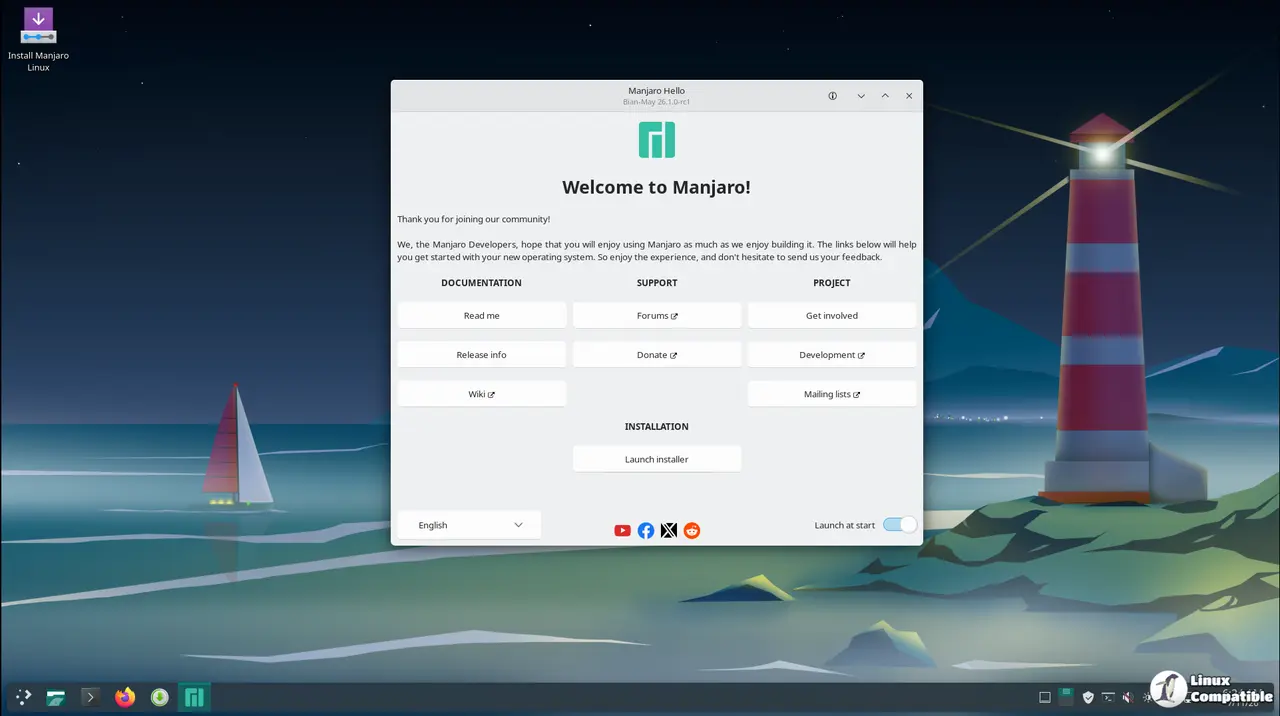
Task: Click the Manjaro logo in the Hello window
Action: coord(657,140)
